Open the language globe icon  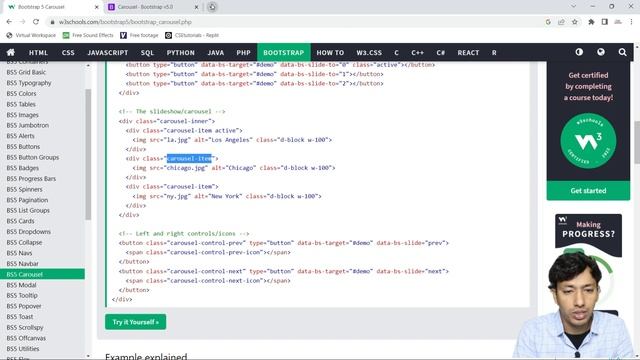pyautogui.click(x=601, y=52)
